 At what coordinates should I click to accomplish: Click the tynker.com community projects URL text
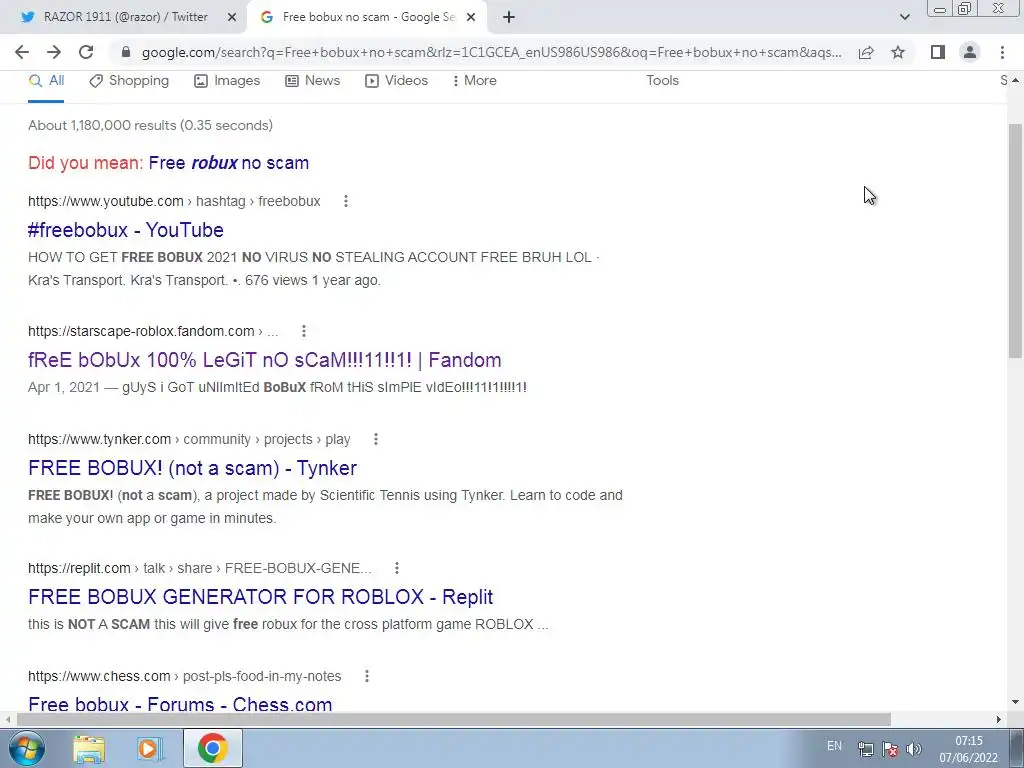click(x=189, y=440)
